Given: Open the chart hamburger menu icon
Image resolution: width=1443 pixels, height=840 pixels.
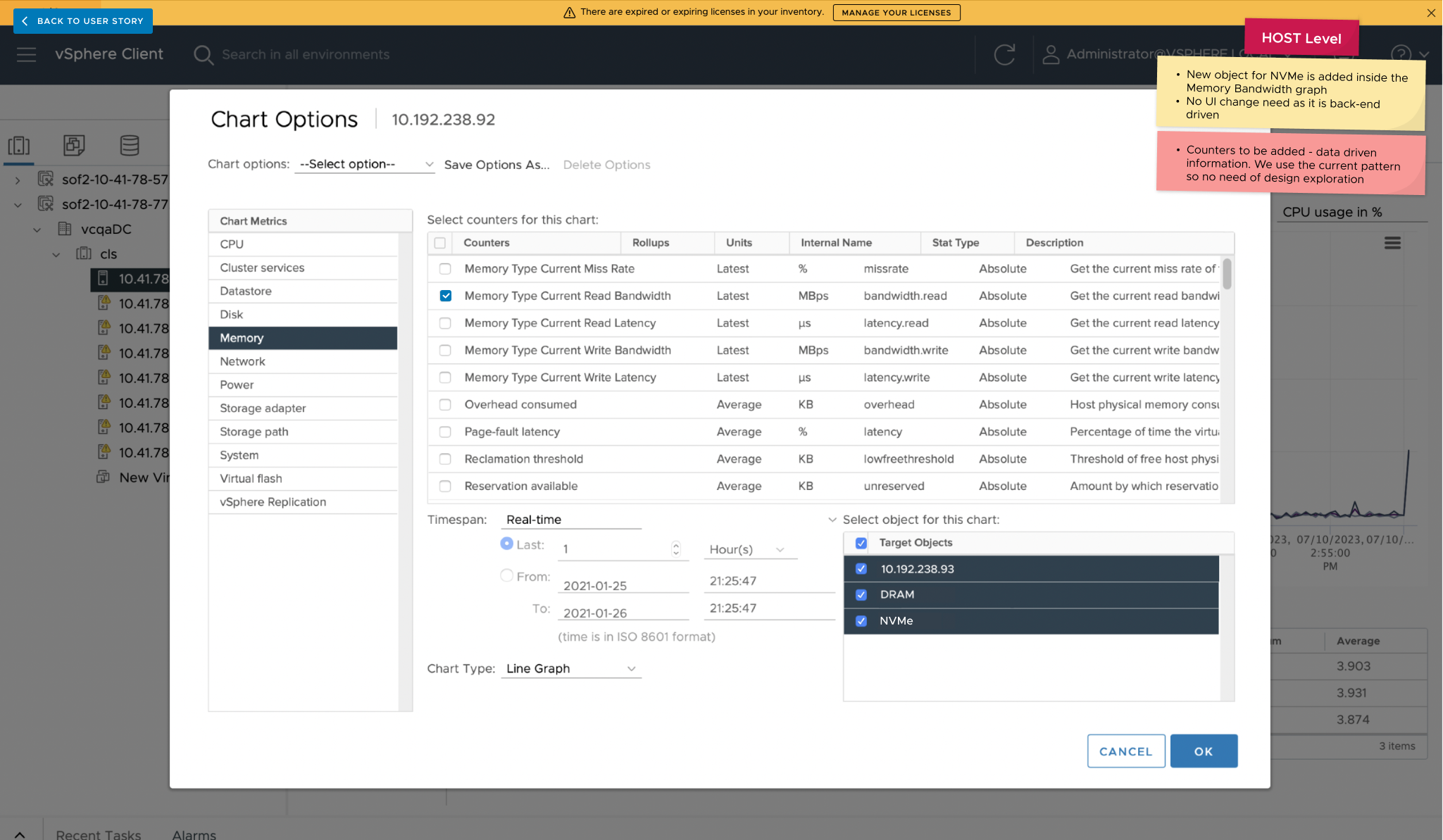Looking at the screenshot, I should [1392, 243].
